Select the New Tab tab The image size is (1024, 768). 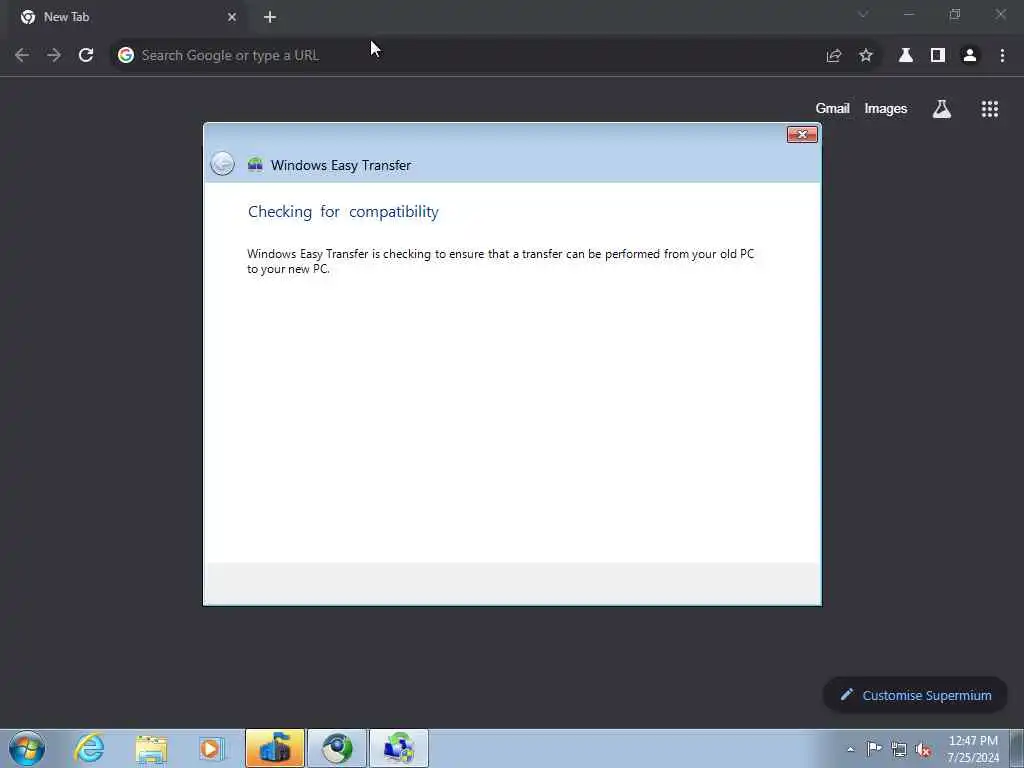tap(129, 18)
